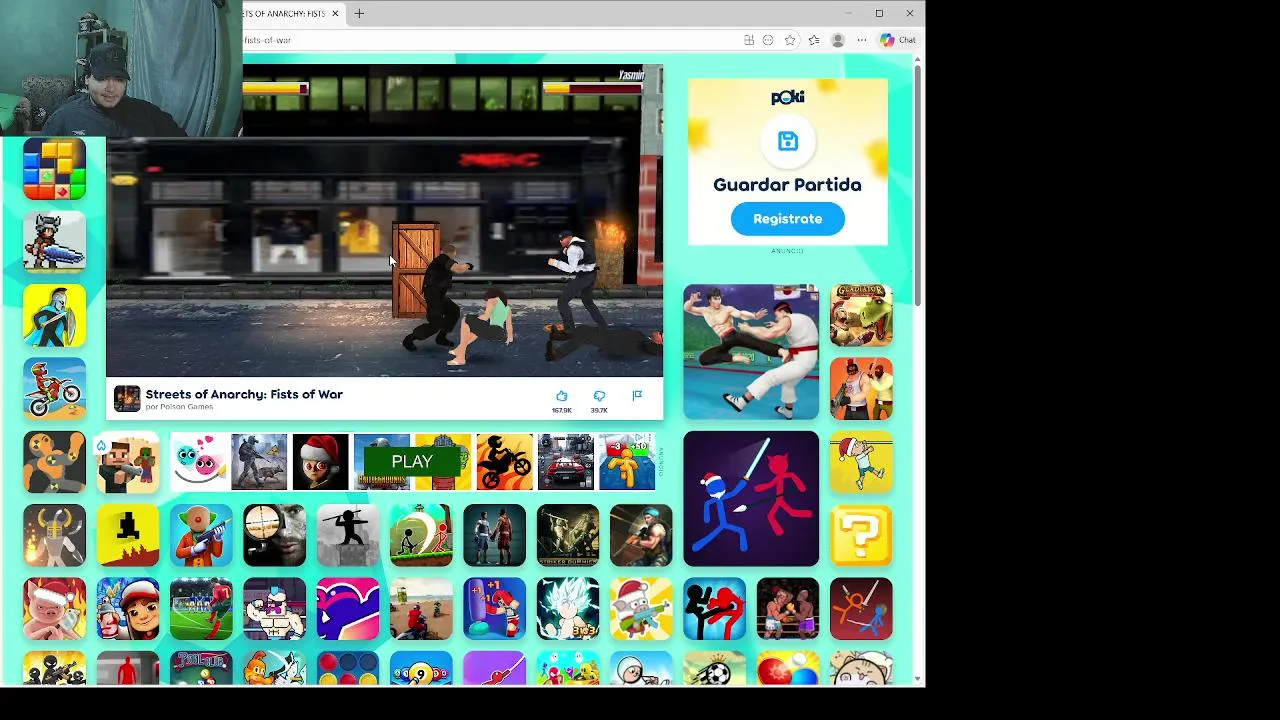This screenshot has width=1280, height=720.
Task: Open the yellow question mark block game
Action: [x=861, y=535]
